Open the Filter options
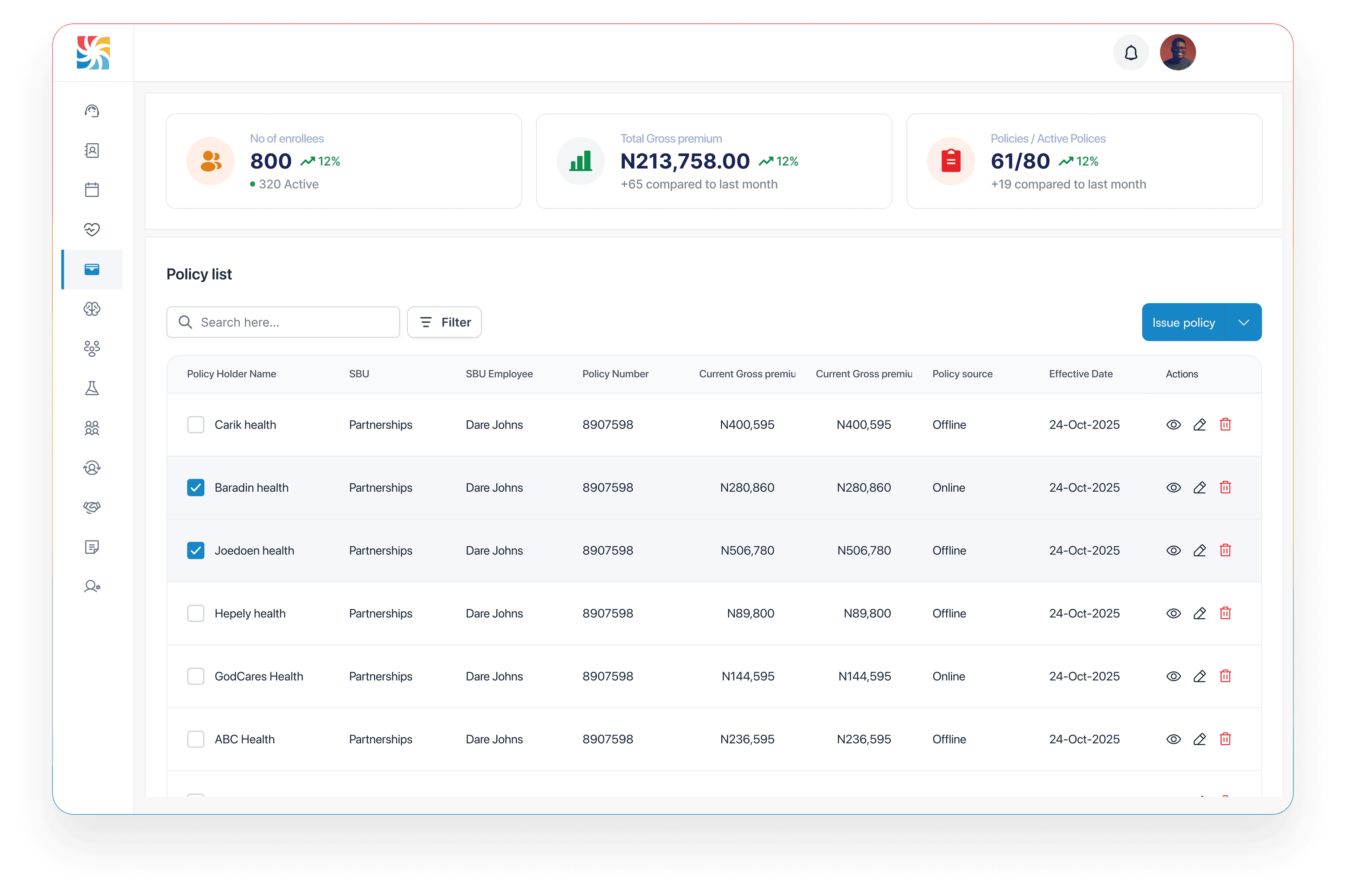This screenshot has width=1346, height=896. coord(444,322)
